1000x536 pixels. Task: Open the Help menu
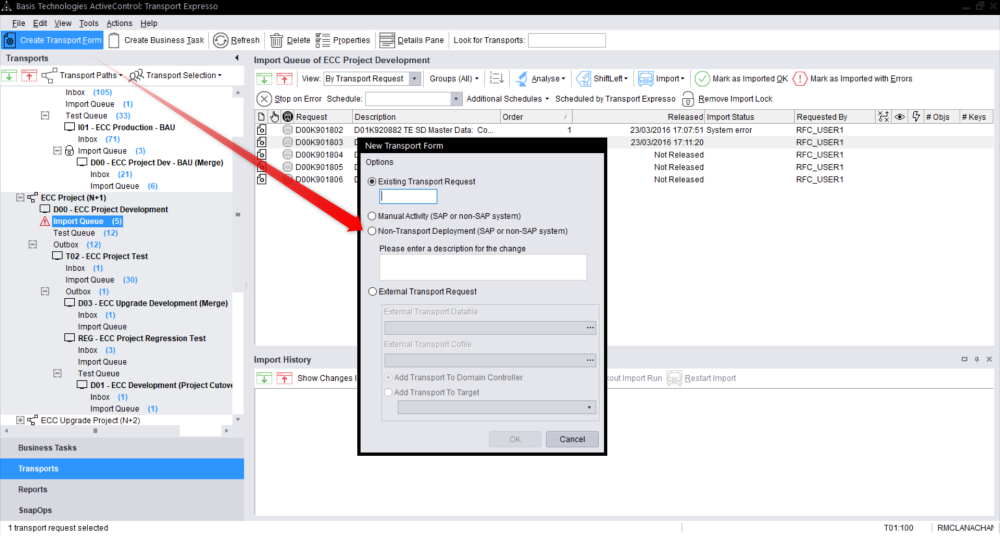click(x=149, y=23)
